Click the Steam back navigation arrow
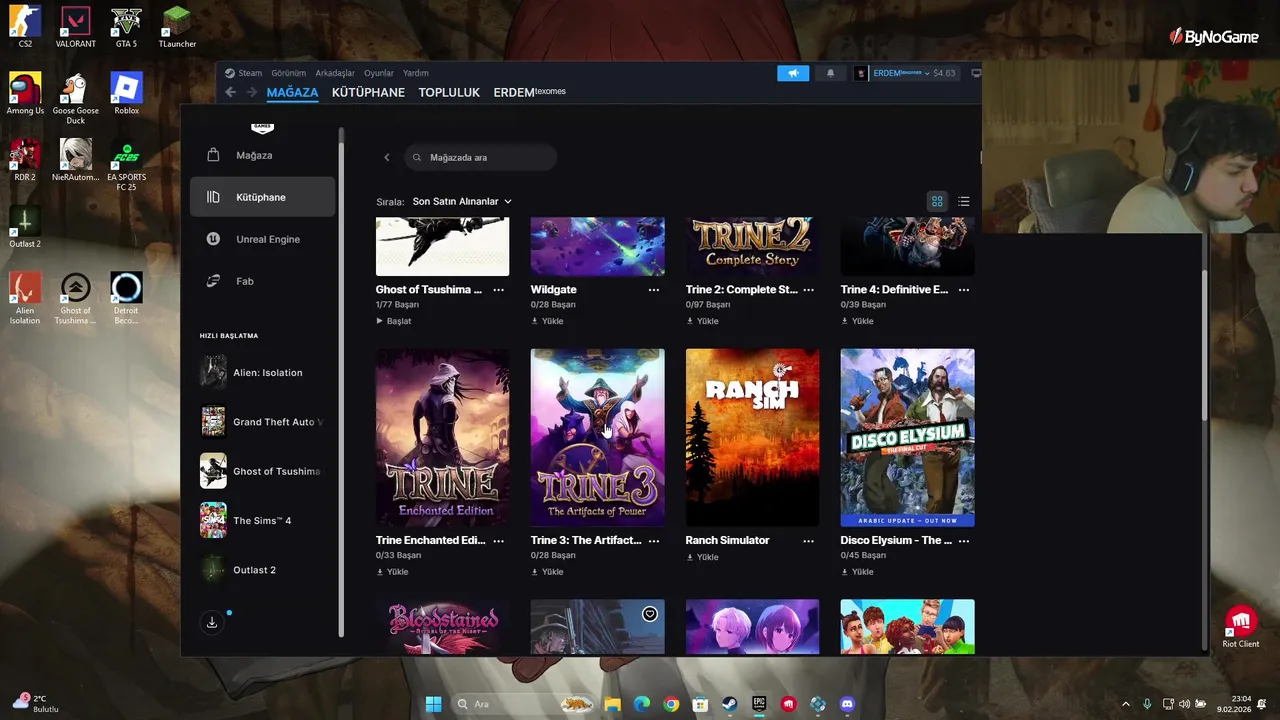Screen dimensions: 1280x720 coord(230,92)
